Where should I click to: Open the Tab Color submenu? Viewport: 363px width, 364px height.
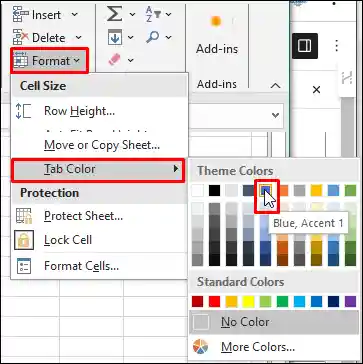tap(98, 170)
